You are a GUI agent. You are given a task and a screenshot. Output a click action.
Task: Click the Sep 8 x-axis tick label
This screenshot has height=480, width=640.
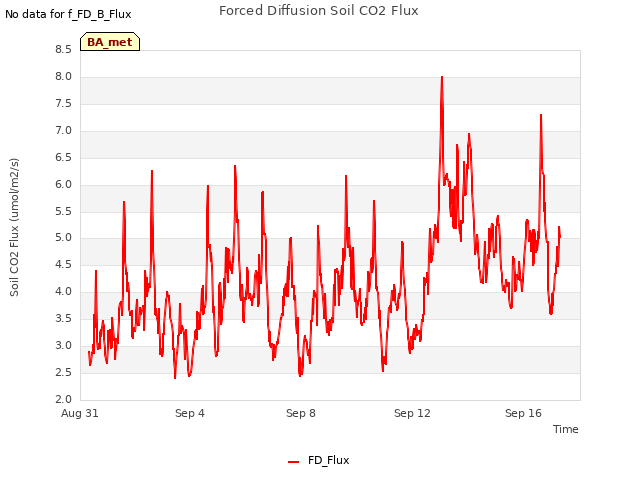click(x=301, y=413)
